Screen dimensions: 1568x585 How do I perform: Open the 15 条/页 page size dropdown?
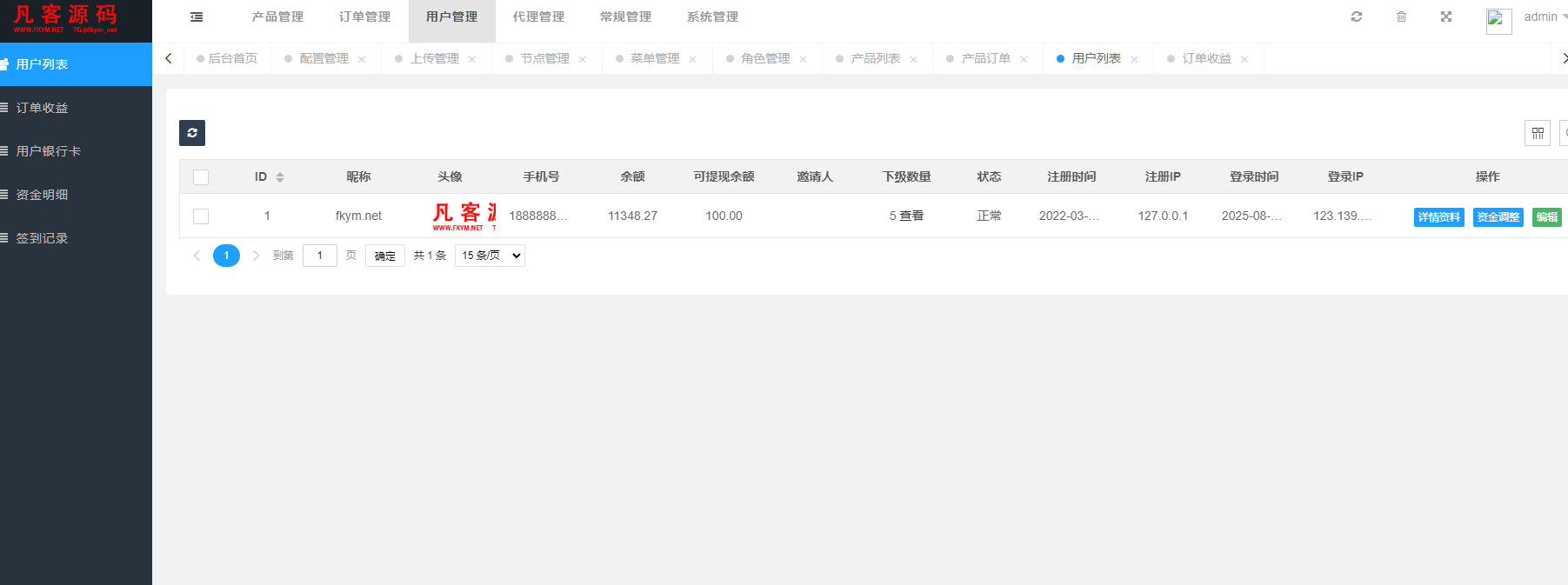[490, 256]
